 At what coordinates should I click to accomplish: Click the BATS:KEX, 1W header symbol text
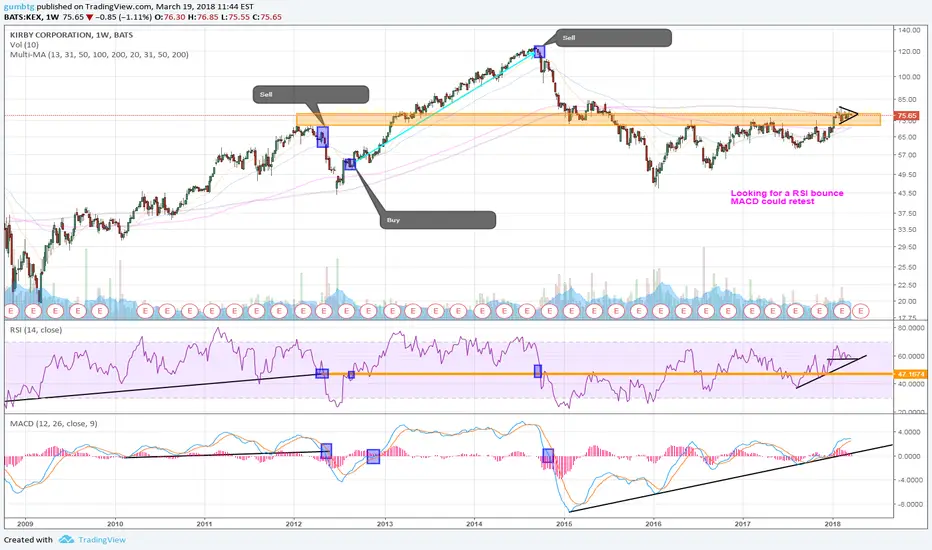(32, 17)
